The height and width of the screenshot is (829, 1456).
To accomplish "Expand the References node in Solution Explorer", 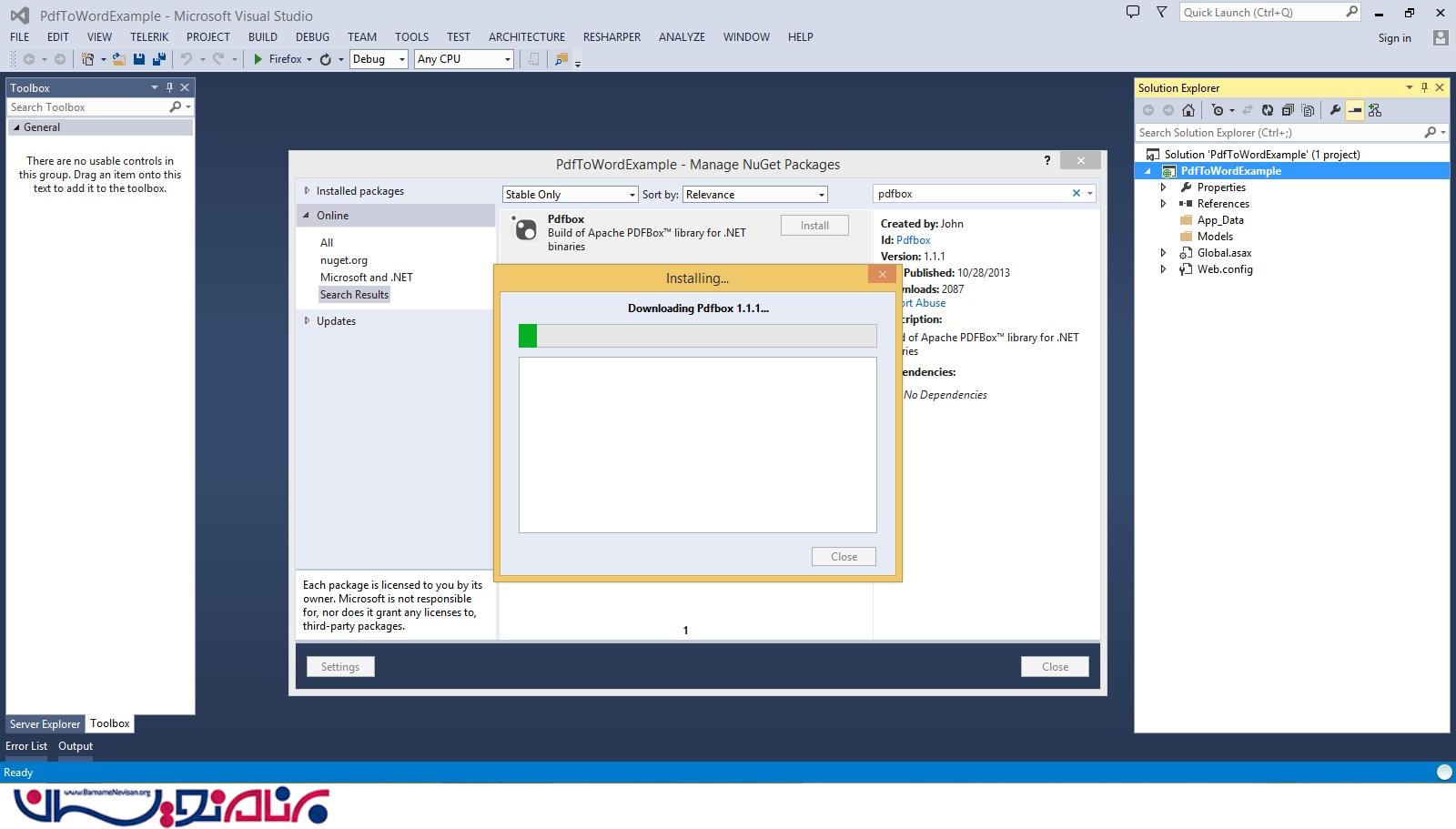I will click(x=1163, y=204).
